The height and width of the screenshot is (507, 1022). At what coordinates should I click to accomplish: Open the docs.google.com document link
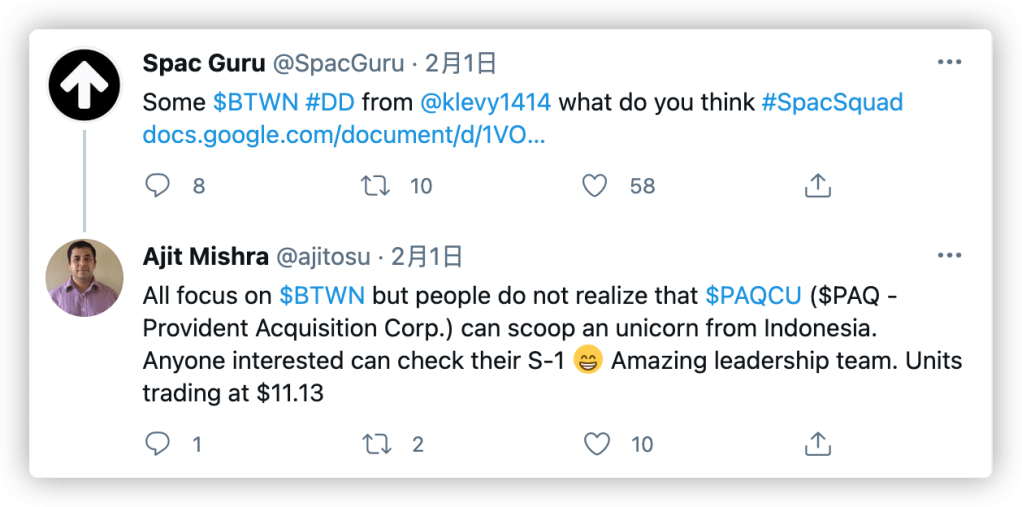click(344, 134)
